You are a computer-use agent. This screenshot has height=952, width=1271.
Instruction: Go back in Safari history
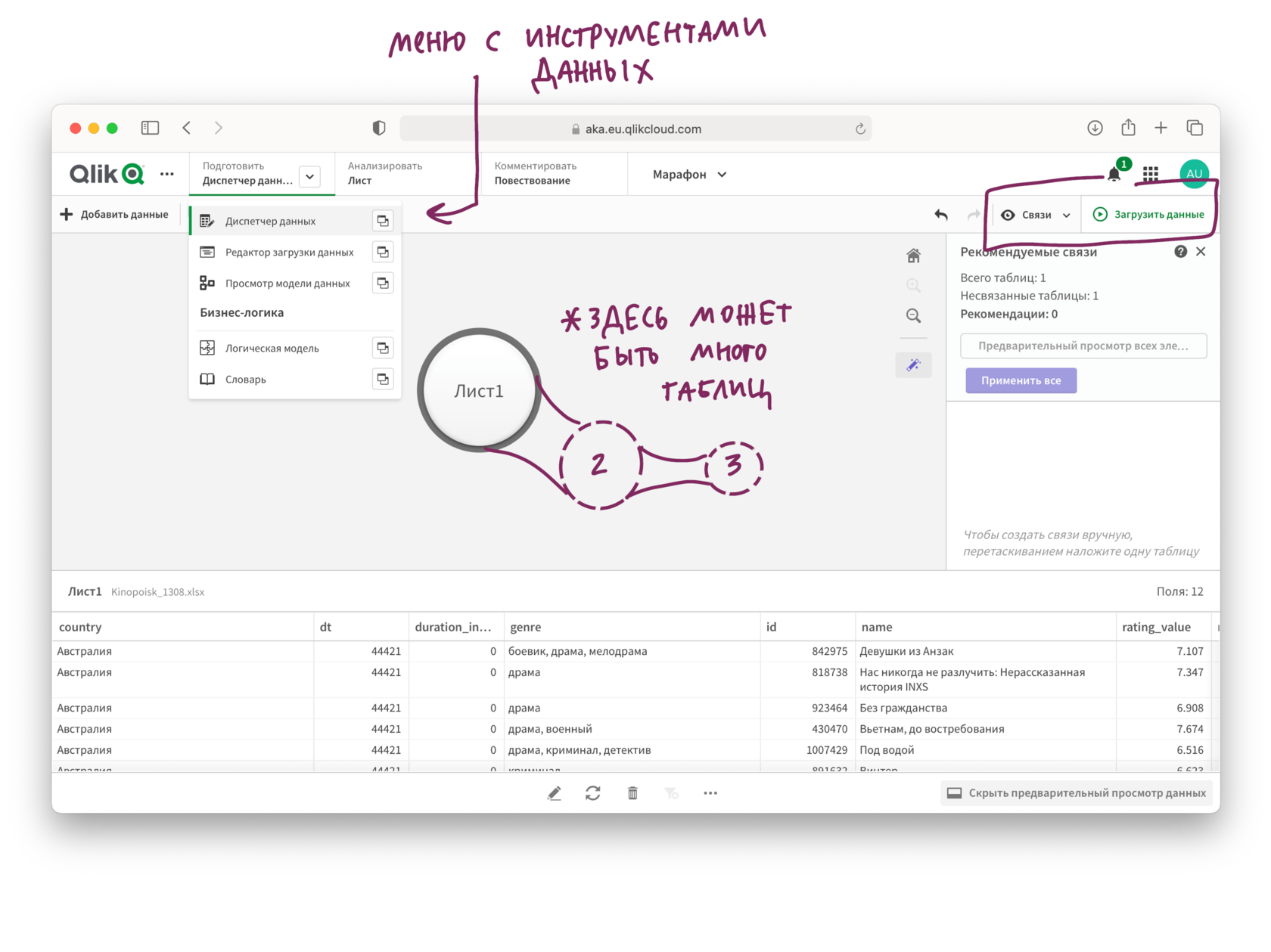187,129
